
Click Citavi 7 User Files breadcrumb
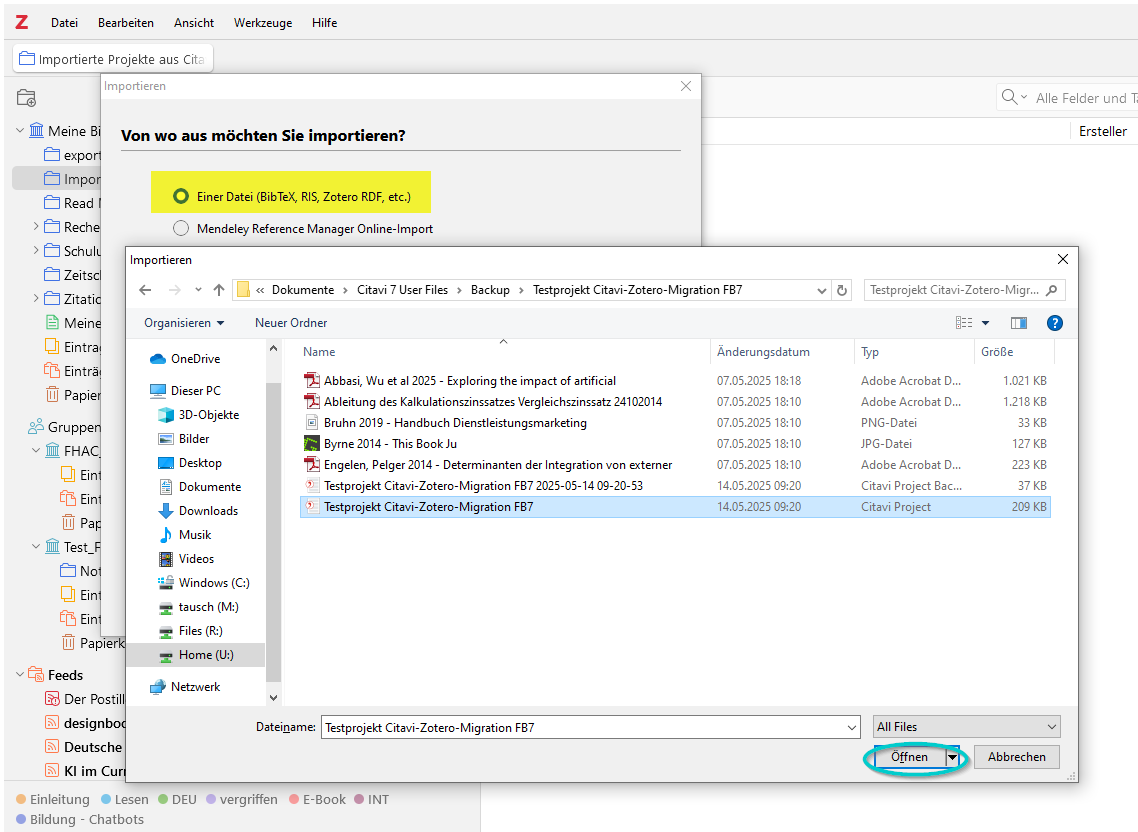[402, 290]
